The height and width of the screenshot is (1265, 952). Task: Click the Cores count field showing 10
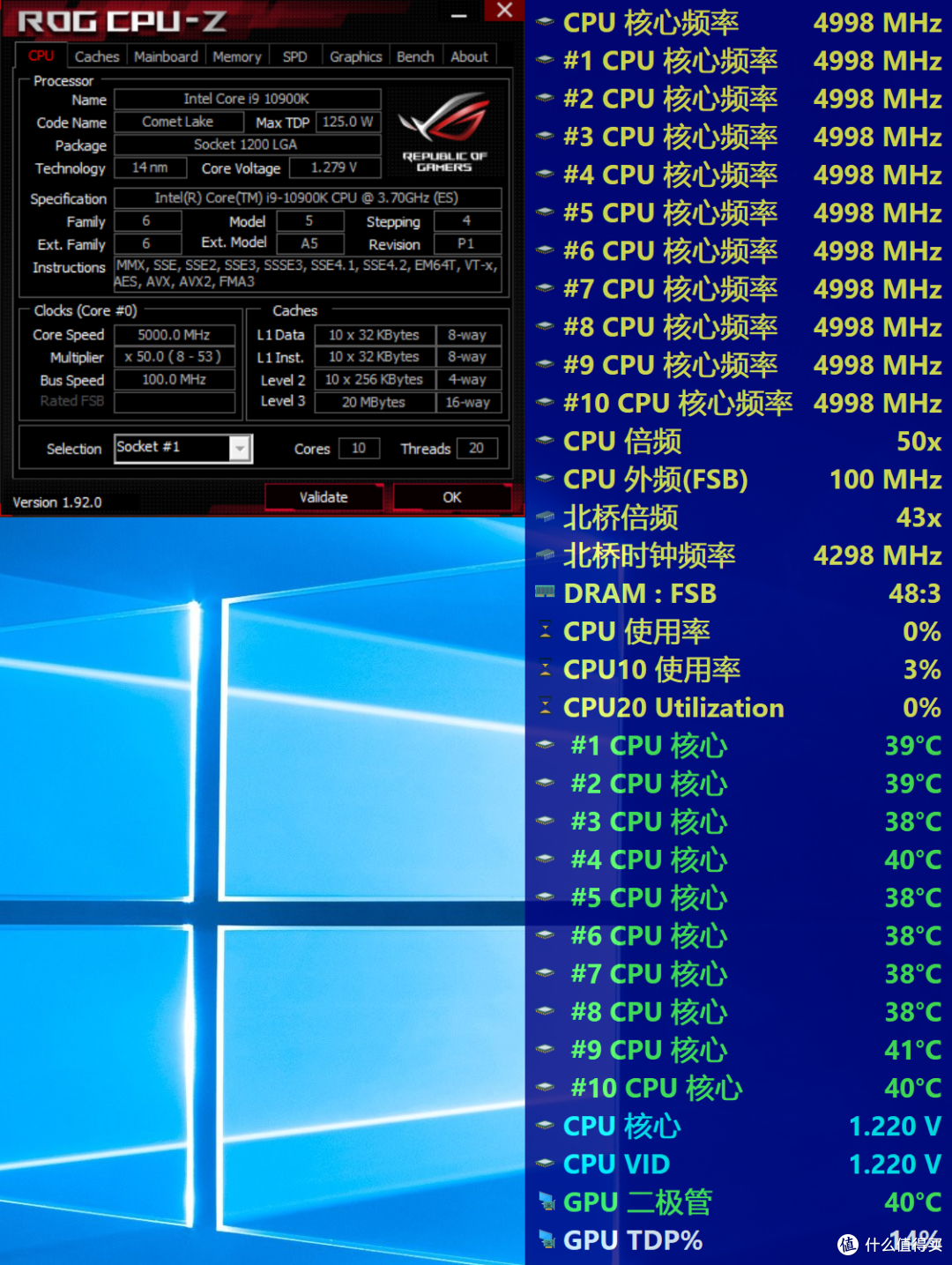pos(359,449)
